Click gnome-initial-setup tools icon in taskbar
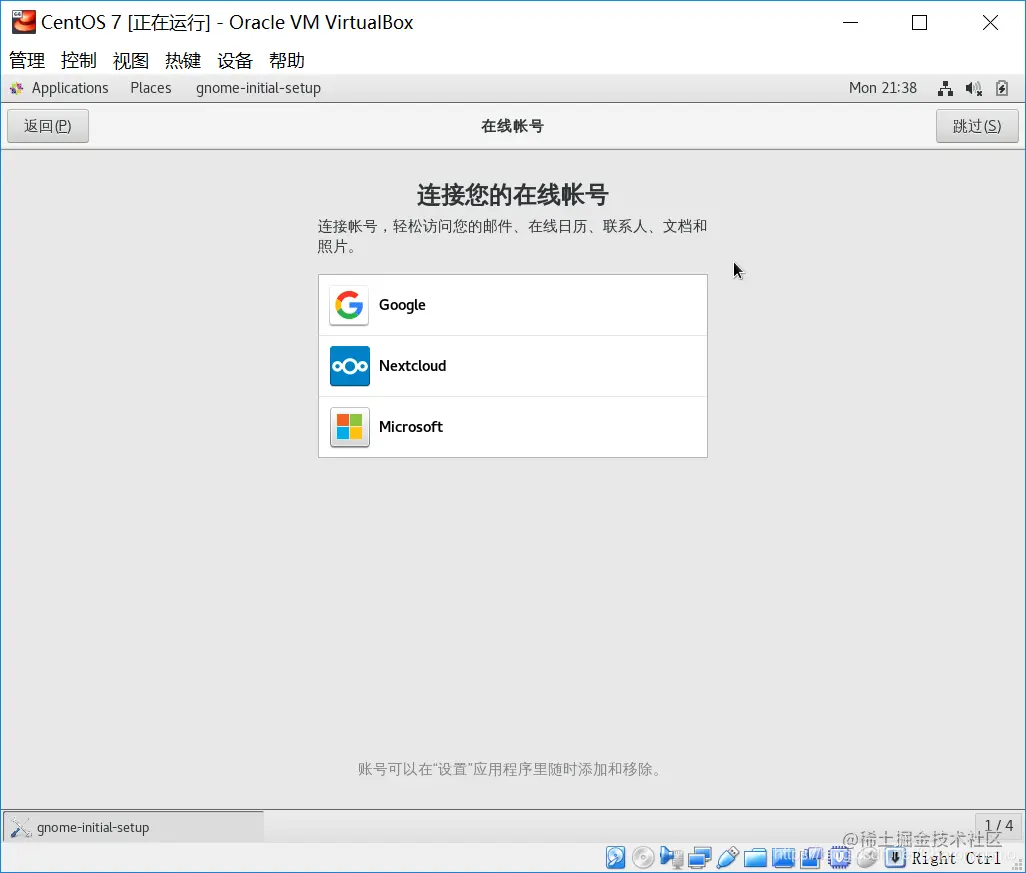This screenshot has height=873, width=1026. (21, 827)
